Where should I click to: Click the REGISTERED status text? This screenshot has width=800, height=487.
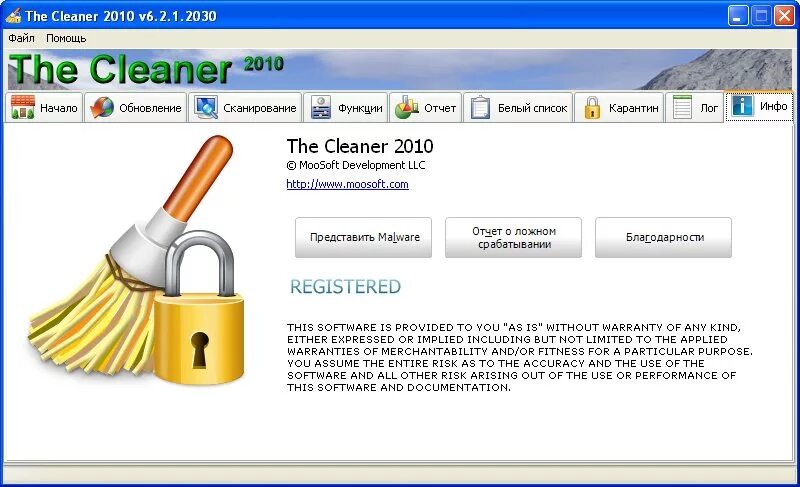(x=345, y=287)
